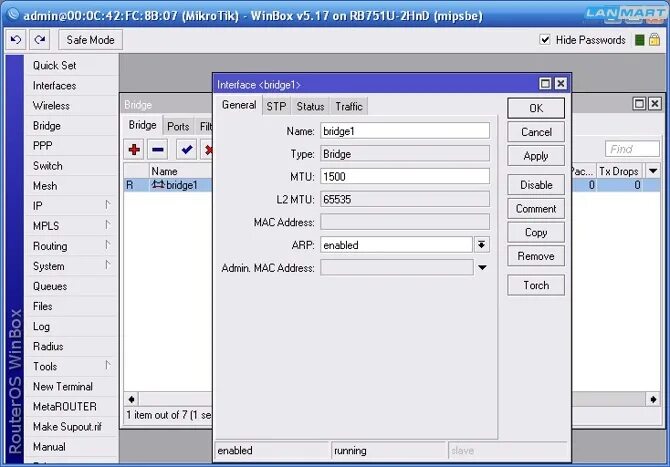This screenshot has width=670, height=467.
Task: Open the Switch menu item
Action: coord(47,166)
